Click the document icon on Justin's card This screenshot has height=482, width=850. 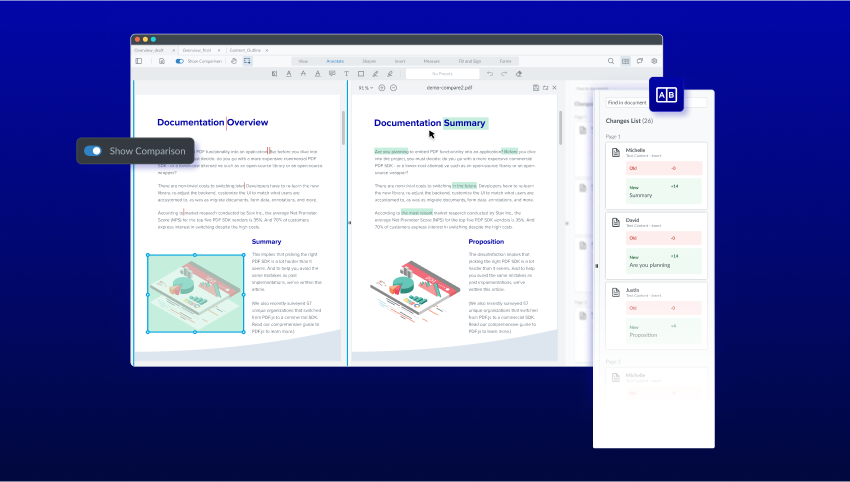(x=616, y=292)
